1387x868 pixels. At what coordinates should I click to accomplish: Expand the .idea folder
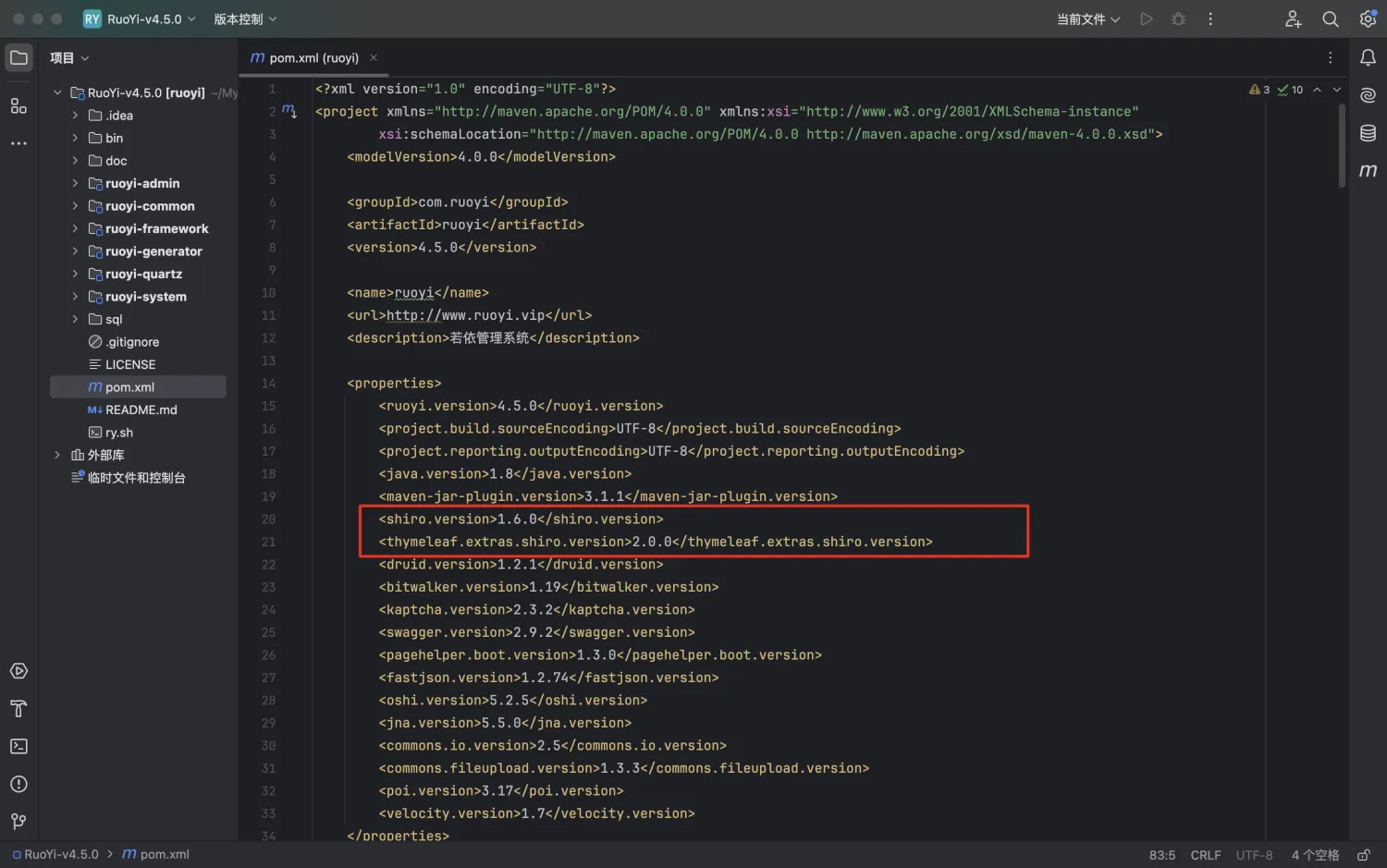pyautogui.click(x=75, y=116)
